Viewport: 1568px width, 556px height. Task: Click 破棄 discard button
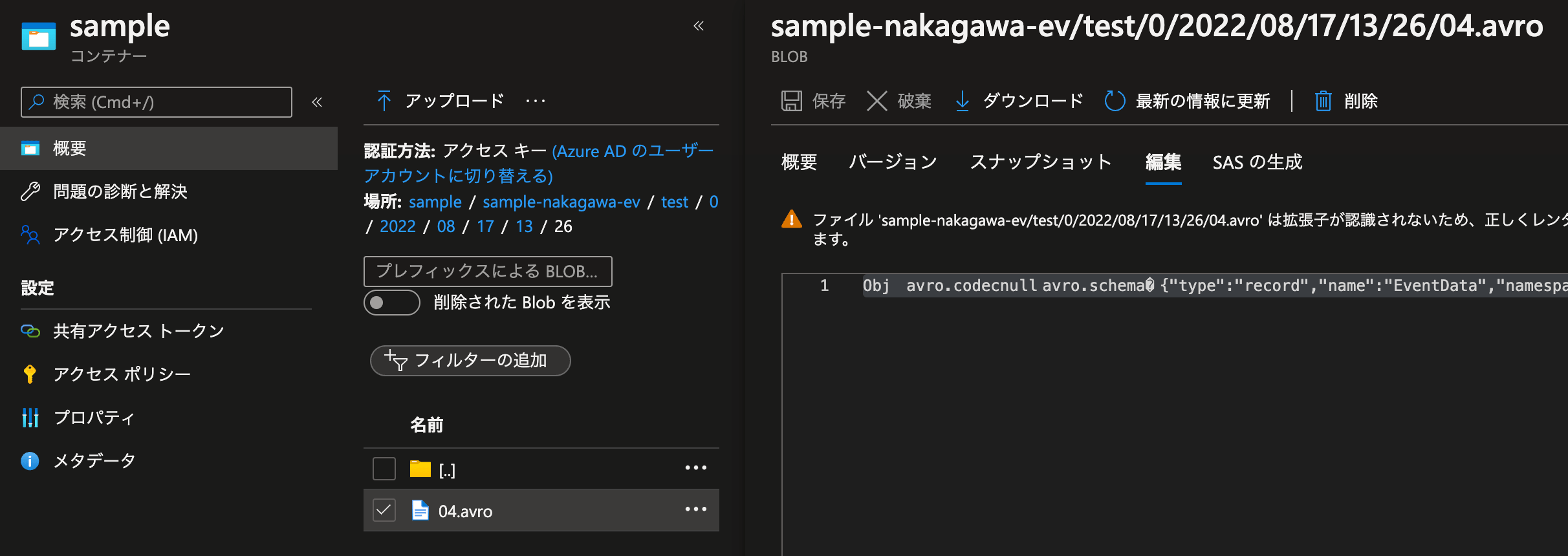(x=899, y=101)
